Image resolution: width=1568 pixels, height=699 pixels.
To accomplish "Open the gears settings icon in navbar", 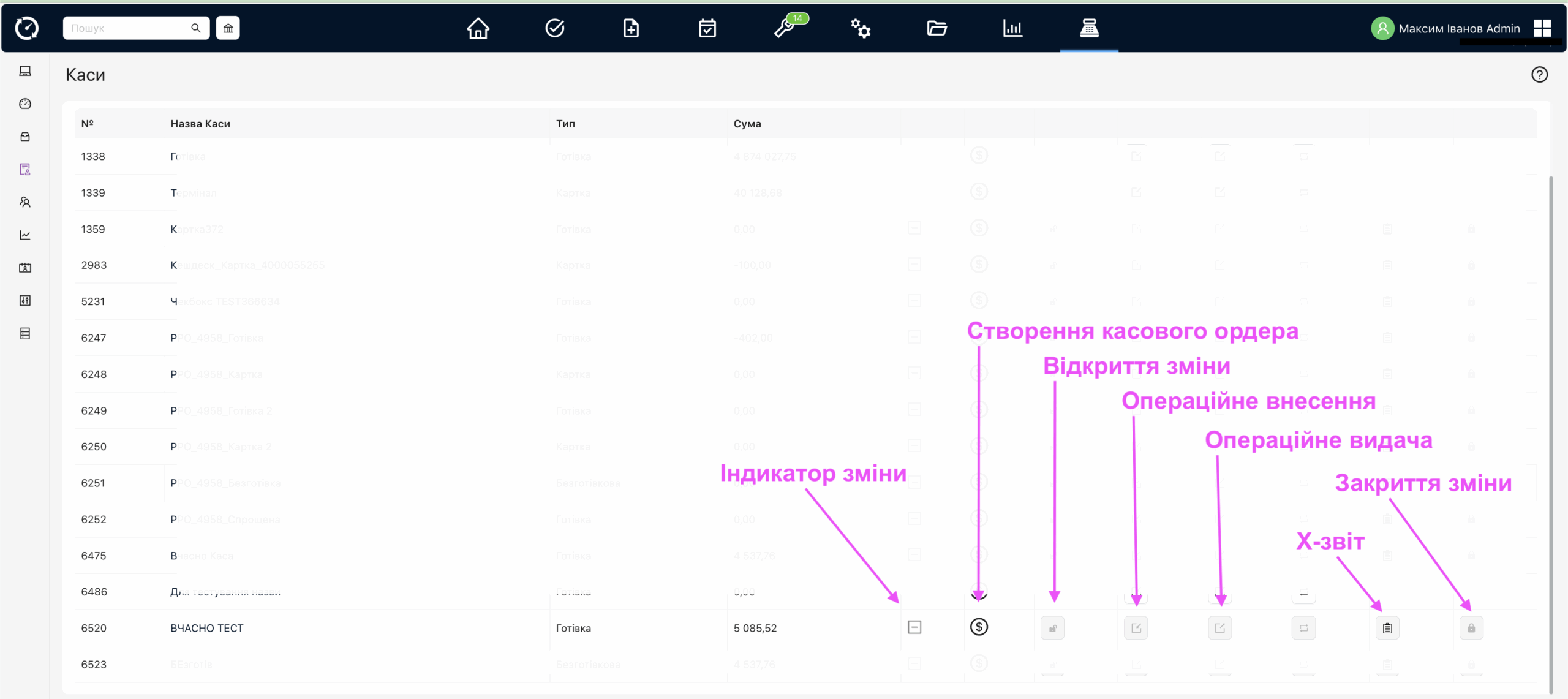I will (861, 28).
